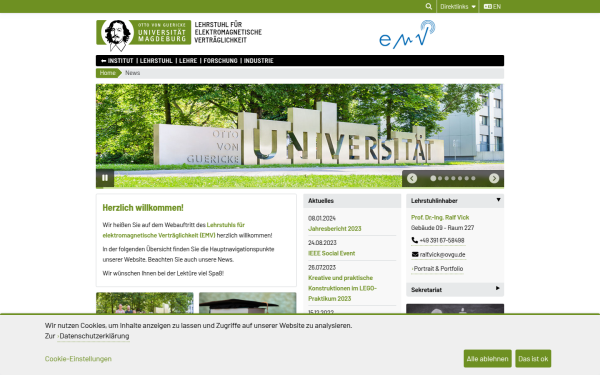Click the Home breadcrumb
The image size is (600, 375).
point(108,73)
